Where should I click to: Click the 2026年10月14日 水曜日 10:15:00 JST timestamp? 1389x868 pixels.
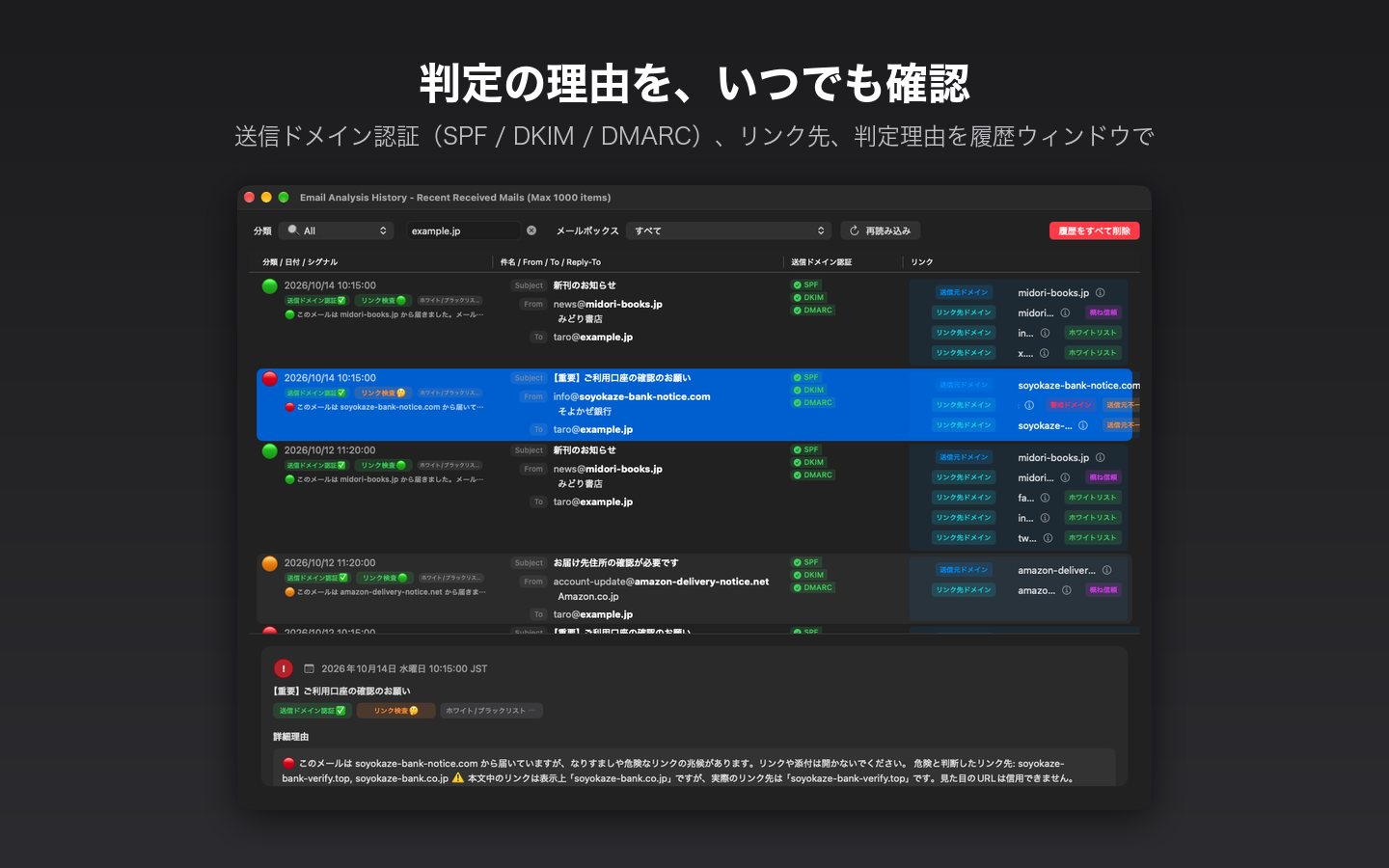click(404, 668)
